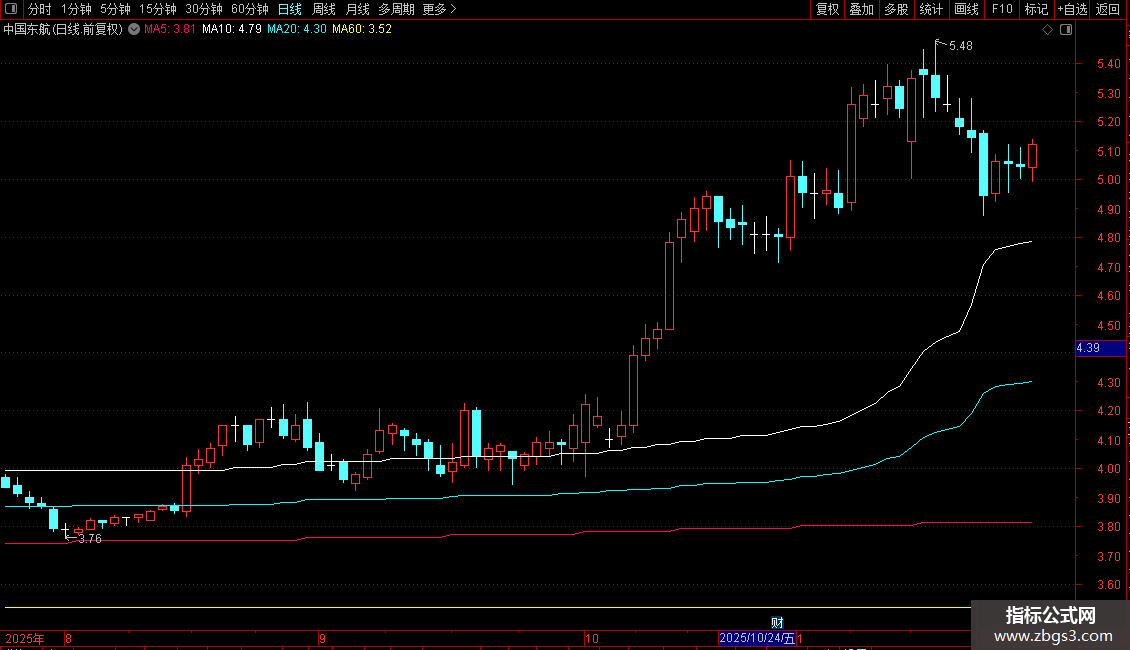Toggle the left sidebar panel icon

pyautogui.click(x=11, y=9)
